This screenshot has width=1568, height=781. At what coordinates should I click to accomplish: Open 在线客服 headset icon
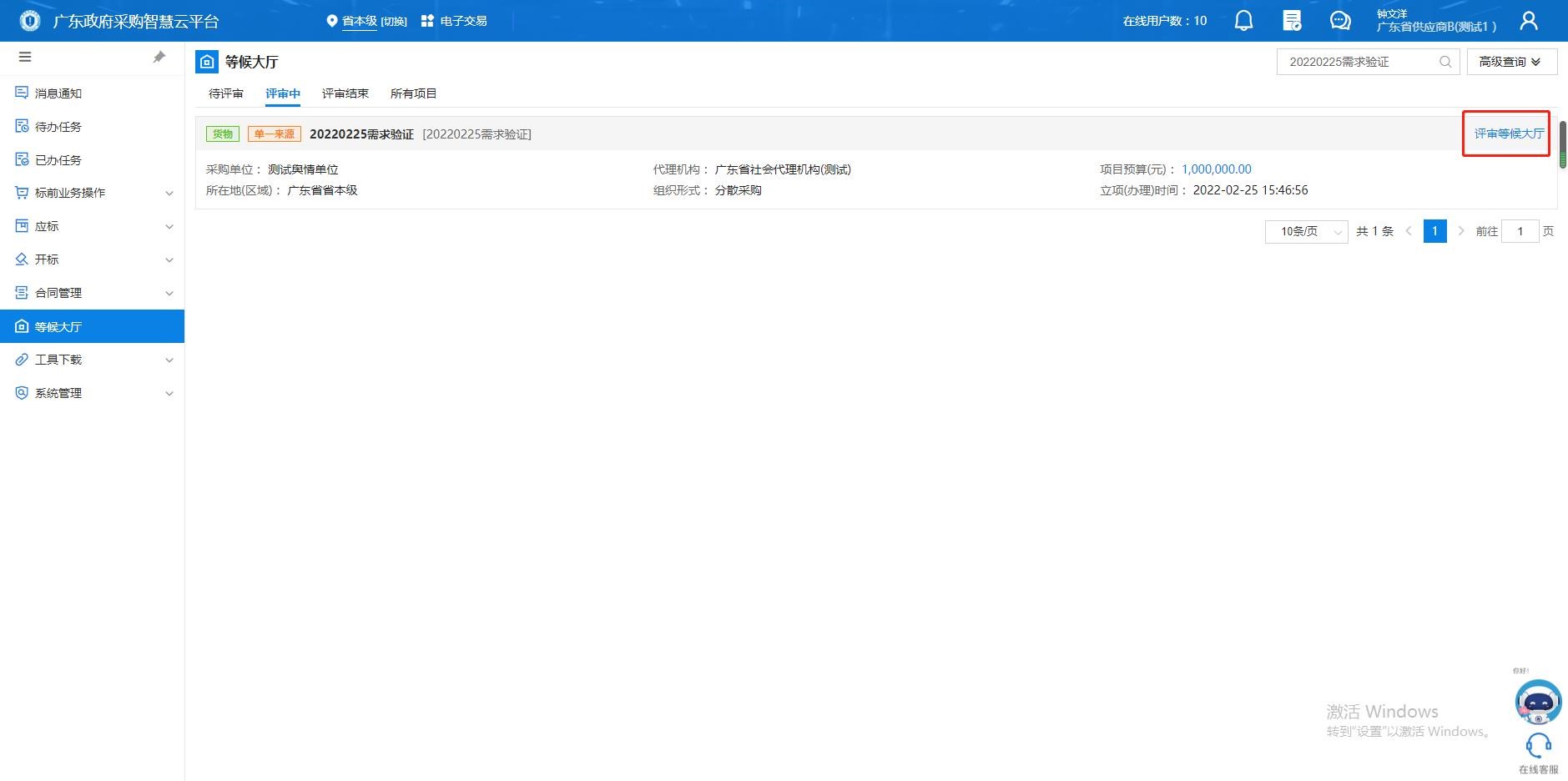coord(1539,745)
